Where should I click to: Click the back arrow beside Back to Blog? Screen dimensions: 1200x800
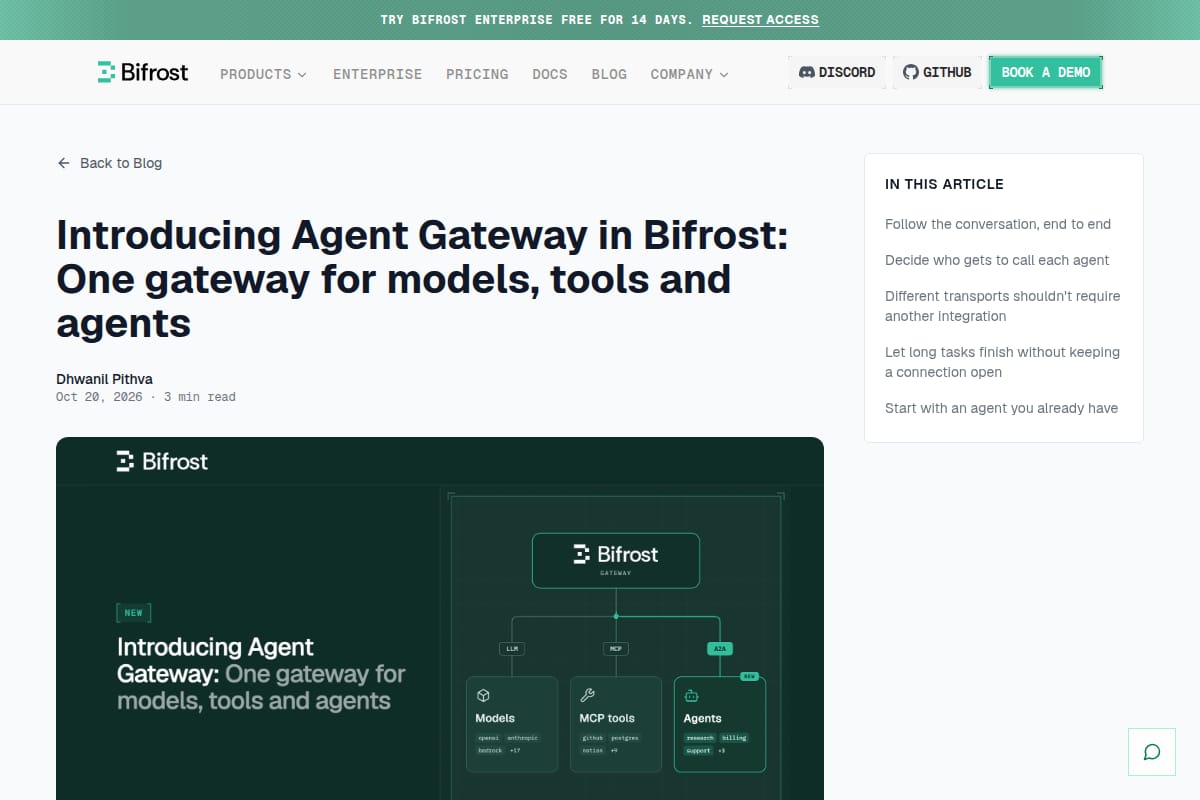tap(64, 163)
